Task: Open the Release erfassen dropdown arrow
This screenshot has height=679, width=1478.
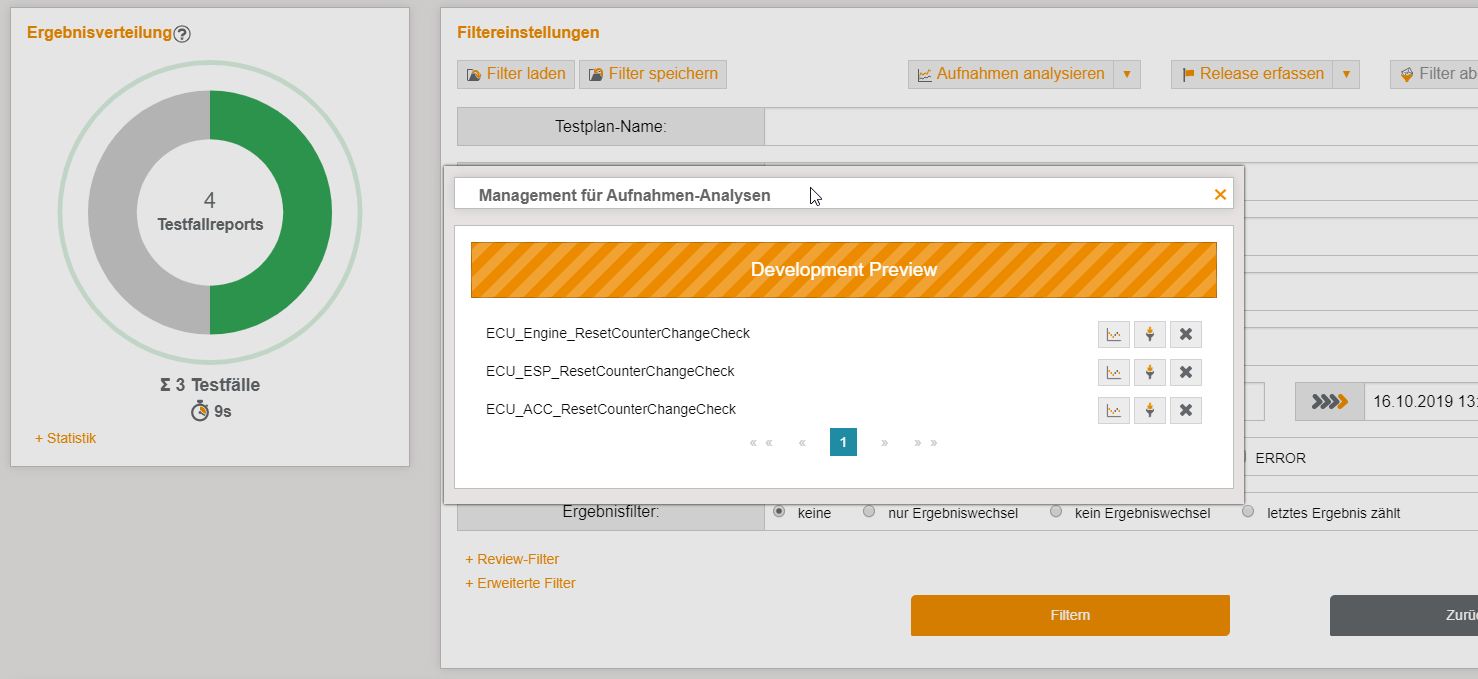Action: pyautogui.click(x=1348, y=73)
